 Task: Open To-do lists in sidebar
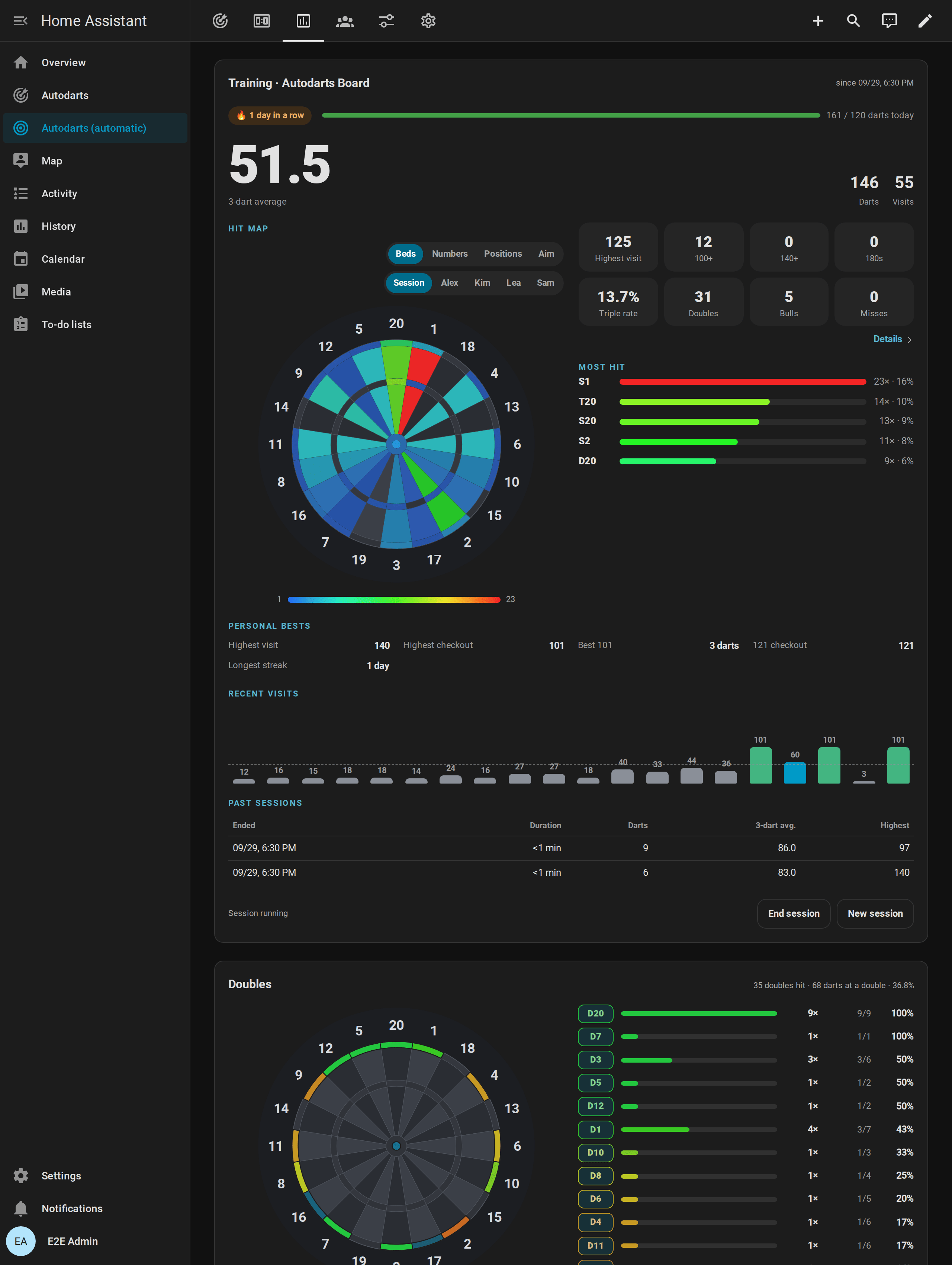click(96, 324)
